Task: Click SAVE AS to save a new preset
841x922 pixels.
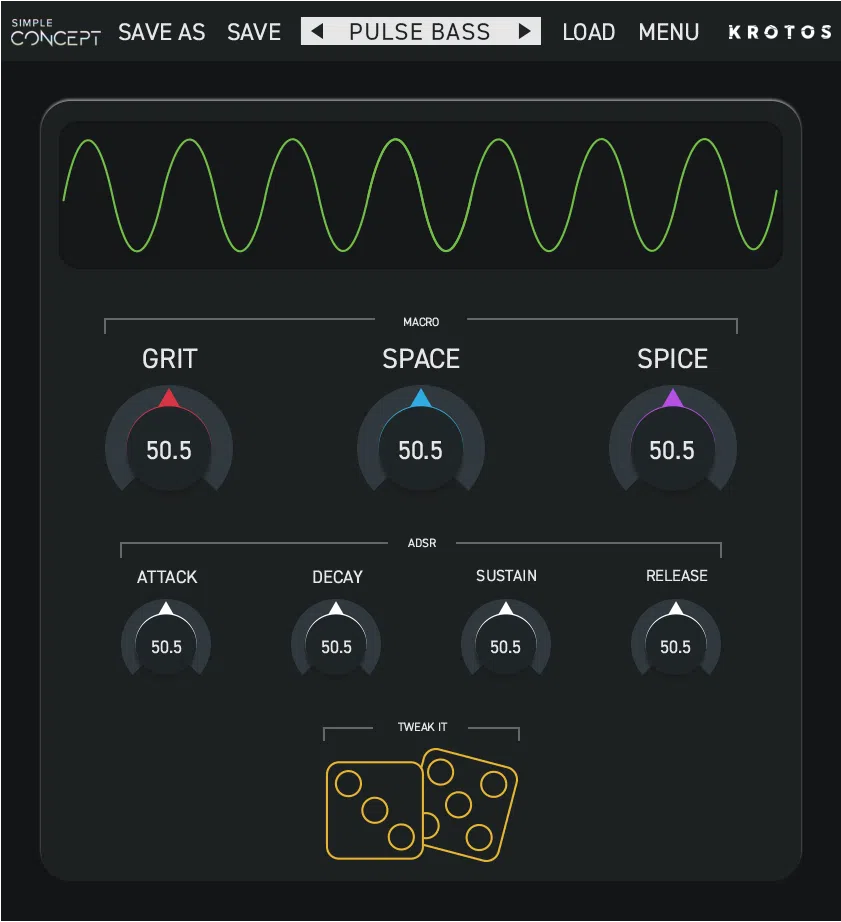Action: (161, 32)
